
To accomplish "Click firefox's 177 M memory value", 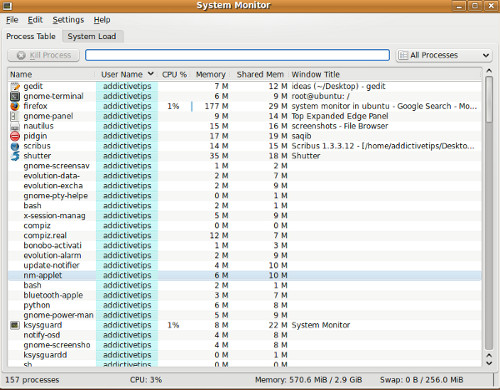I will click(x=216, y=106).
